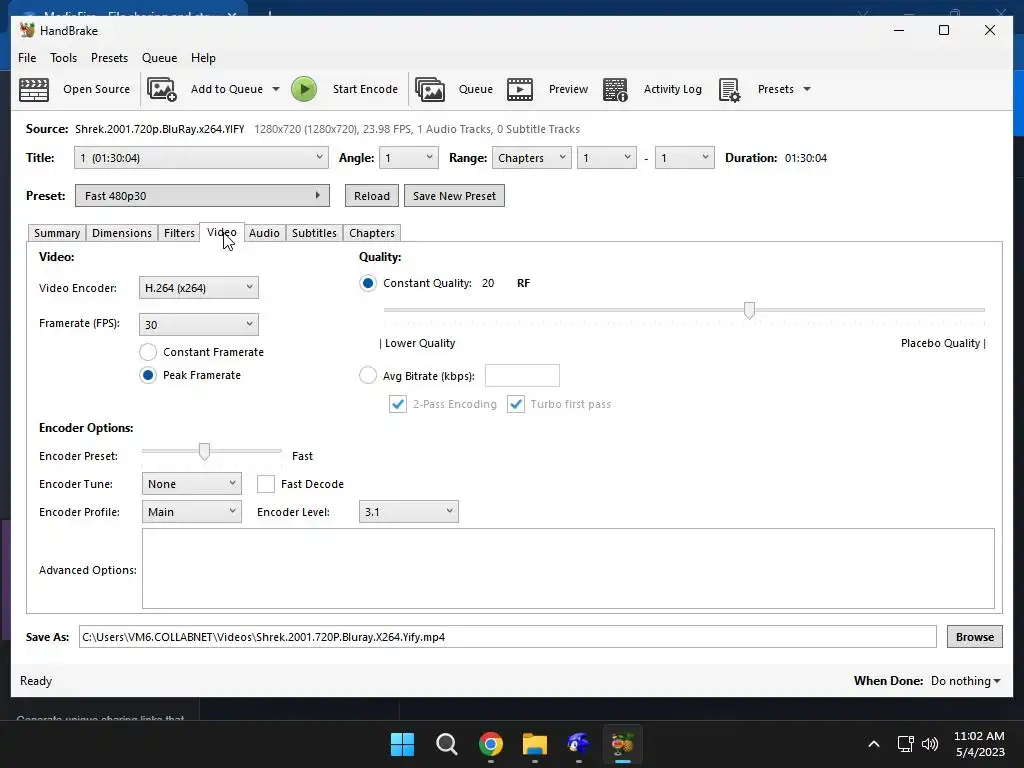This screenshot has width=1024, height=768.
Task: Click Start Encode label
Action: pyautogui.click(x=365, y=89)
